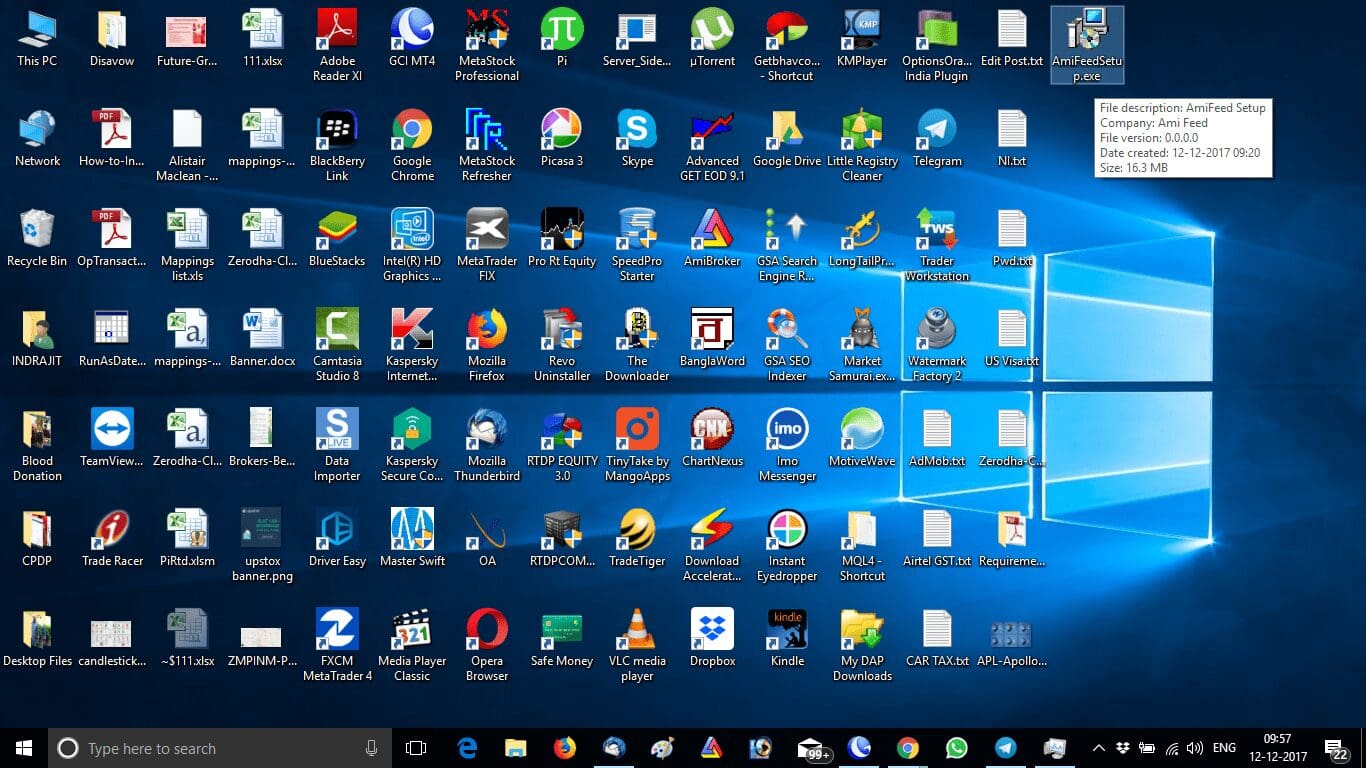Open the taskbar Mail app showing 99+
1366x768 pixels.
tap(813, 748)
